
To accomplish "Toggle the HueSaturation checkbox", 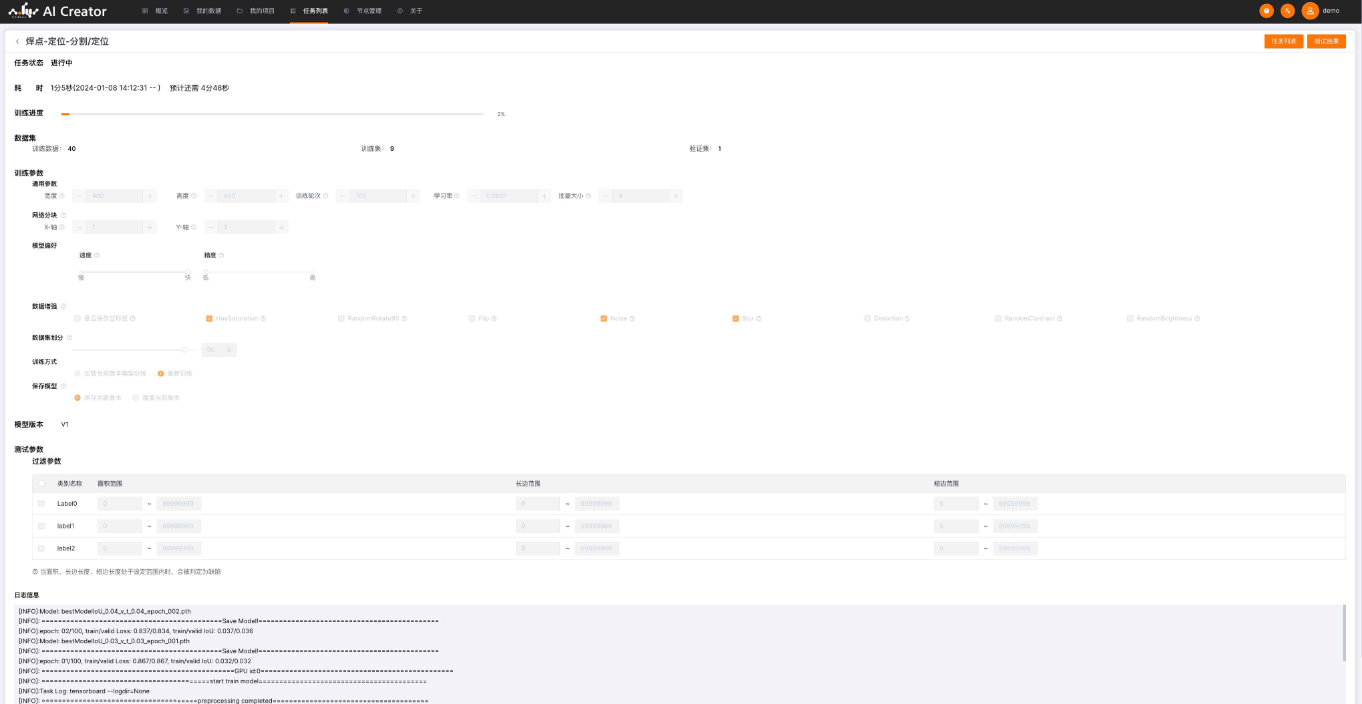I will [x=209, y=318].
